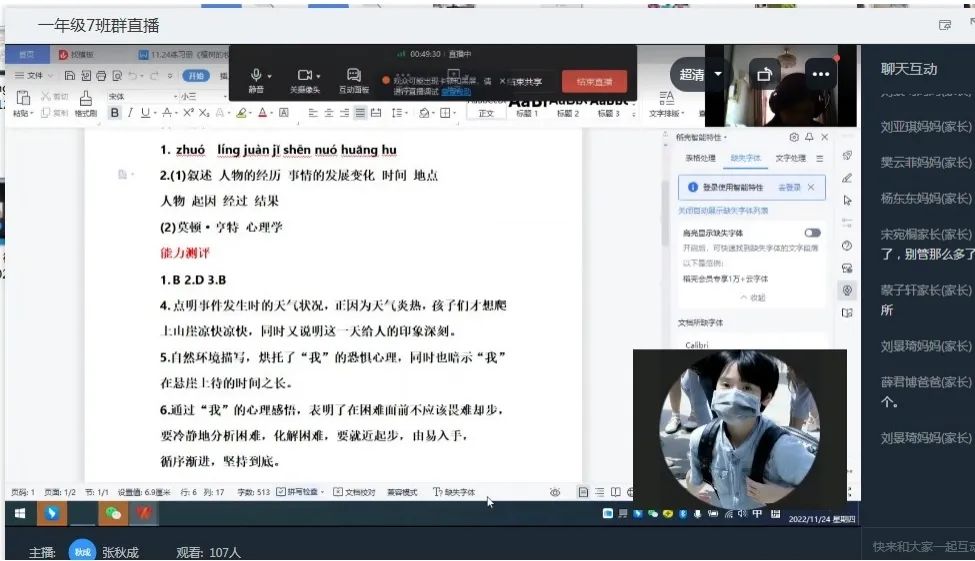Open video quality 超清 dropdown
Viewport: 975px width, 561px height.
pos(717,74)
